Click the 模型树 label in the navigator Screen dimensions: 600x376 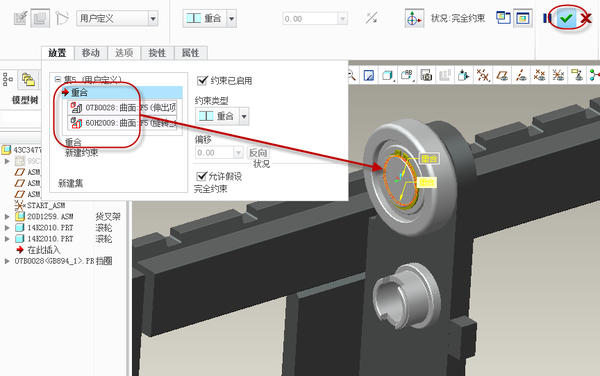coord(25,100)
